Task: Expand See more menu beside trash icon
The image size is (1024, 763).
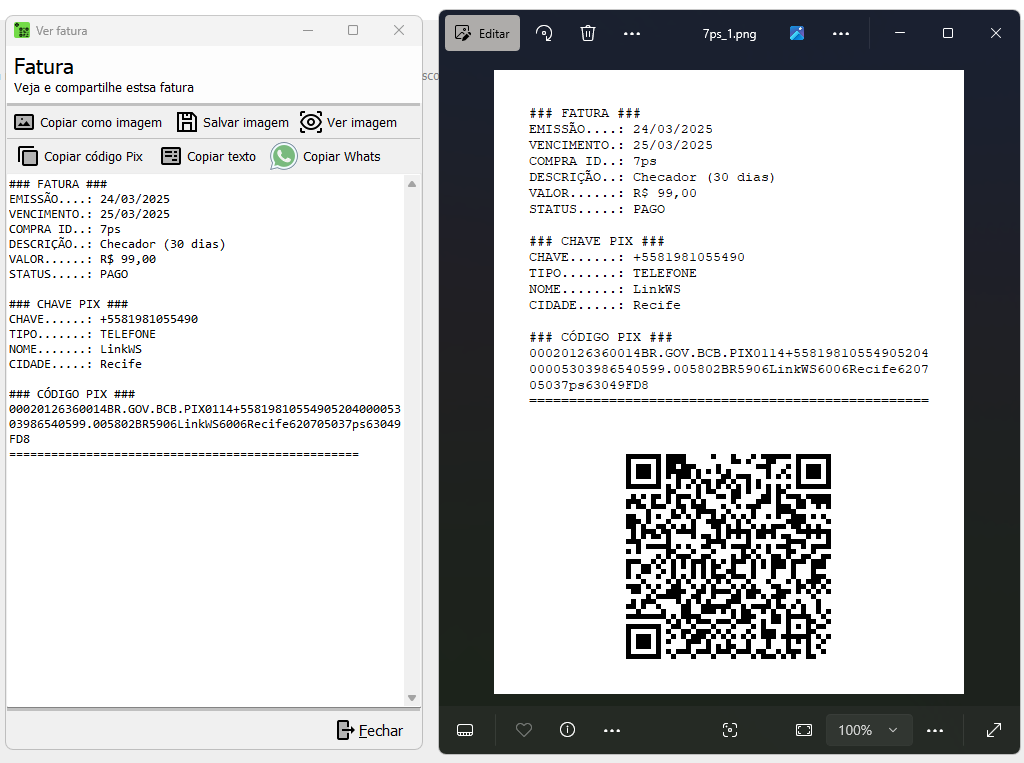Action: click(x=632, y=33)
